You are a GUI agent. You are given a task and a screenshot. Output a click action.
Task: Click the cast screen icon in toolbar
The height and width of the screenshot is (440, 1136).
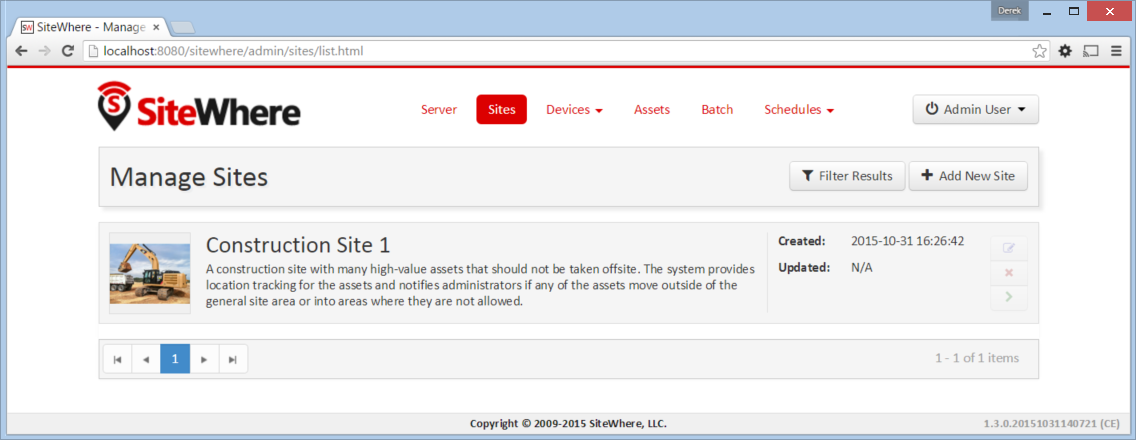(1090, 51)
